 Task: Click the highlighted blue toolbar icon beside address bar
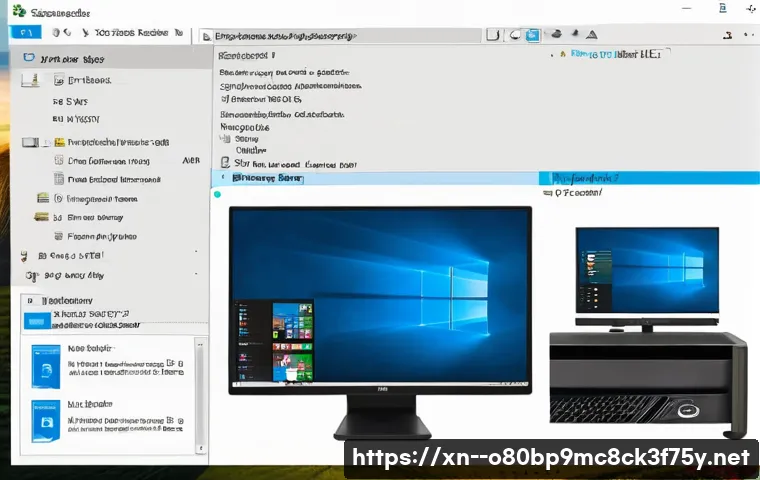(x=533, y=35)
